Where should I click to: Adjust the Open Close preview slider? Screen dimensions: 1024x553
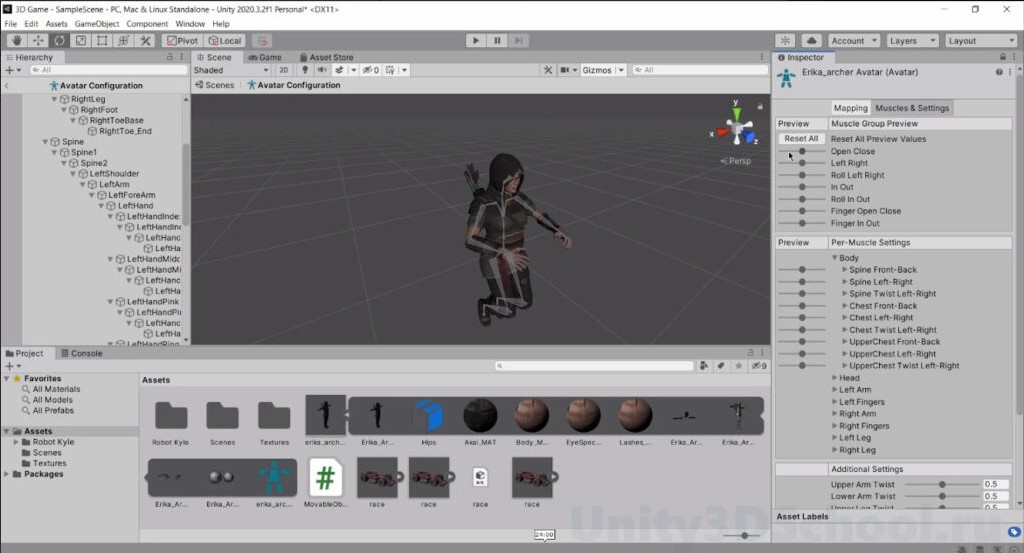802,151
